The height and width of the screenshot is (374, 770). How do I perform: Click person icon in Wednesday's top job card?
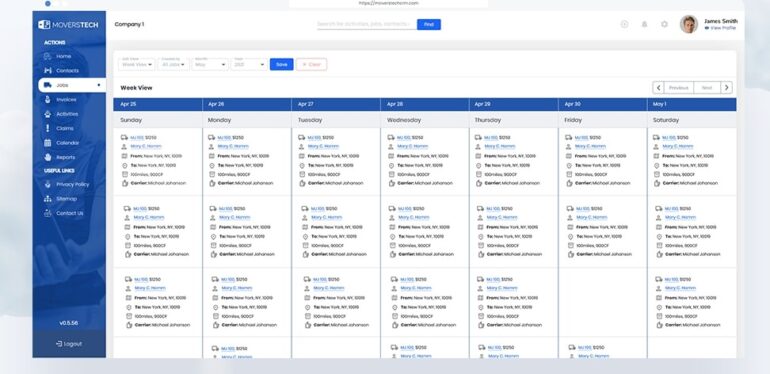coord(391,147)
